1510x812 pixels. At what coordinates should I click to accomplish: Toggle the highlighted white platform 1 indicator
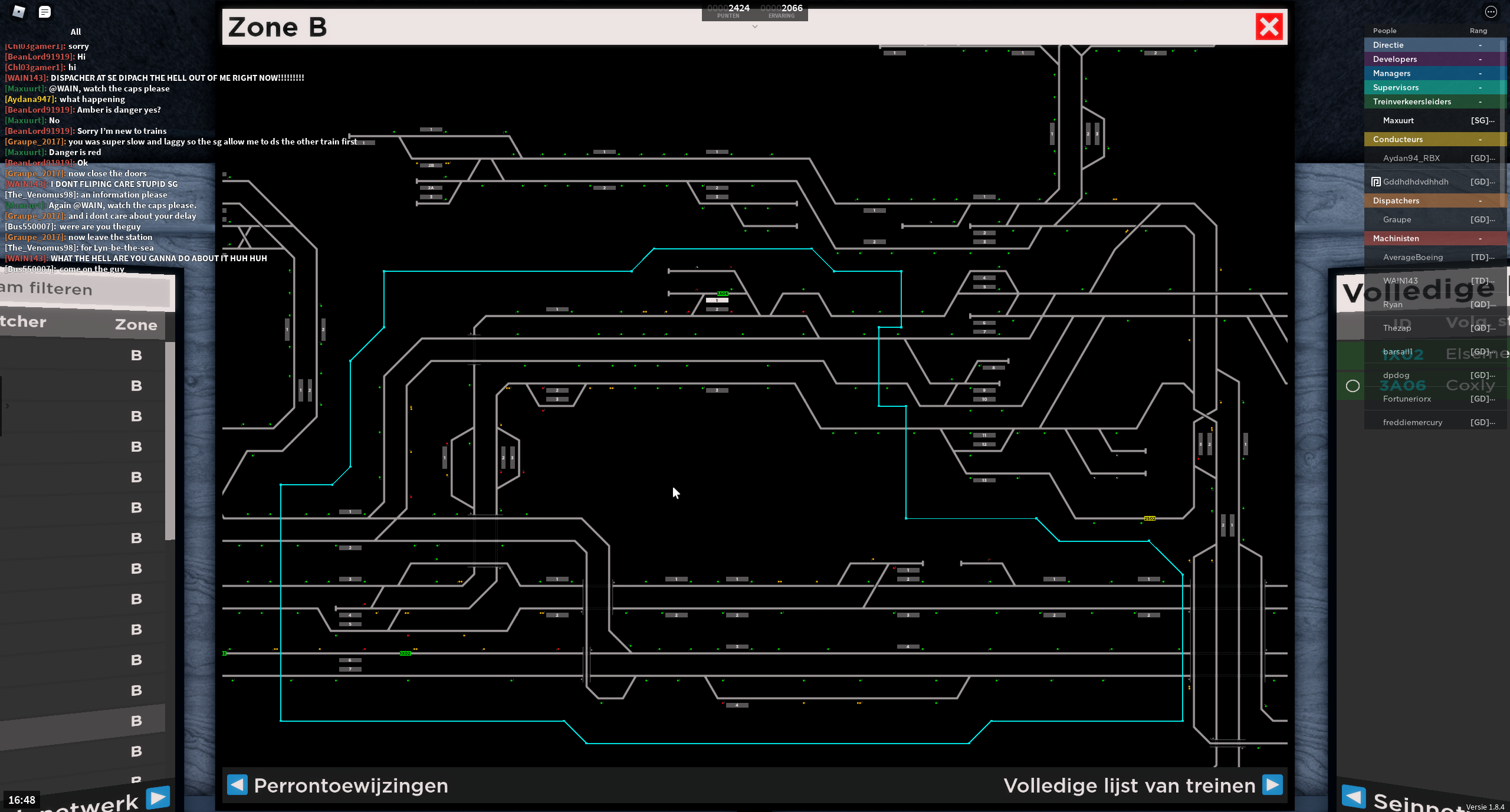pyautogui.click(x=717, y=301)
